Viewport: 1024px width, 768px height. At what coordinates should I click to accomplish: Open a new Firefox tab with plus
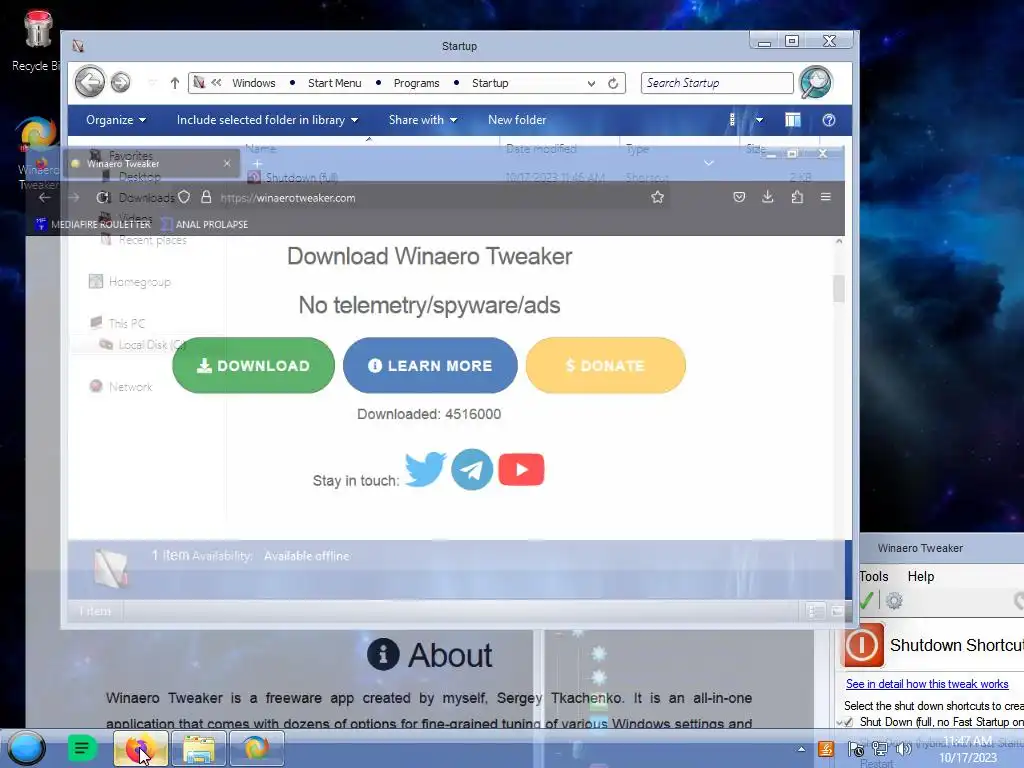(257, 163)
